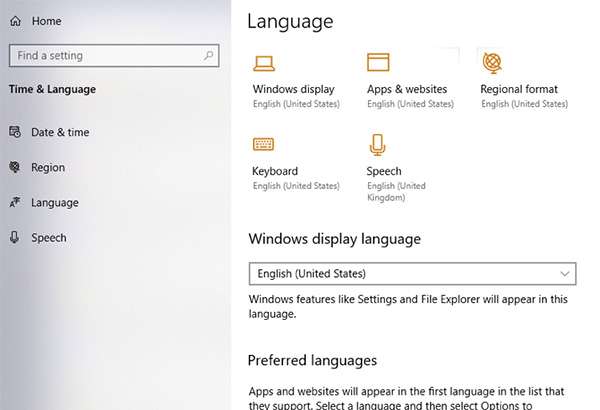
Task: Click the Keyboard tile icon
Action: pos(263,144)
